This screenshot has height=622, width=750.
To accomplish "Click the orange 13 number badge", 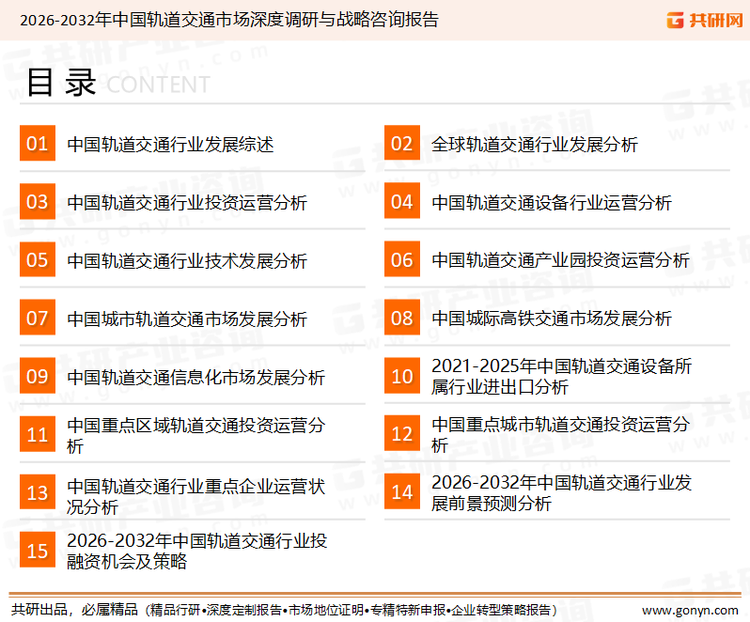I will pos(37,492).
